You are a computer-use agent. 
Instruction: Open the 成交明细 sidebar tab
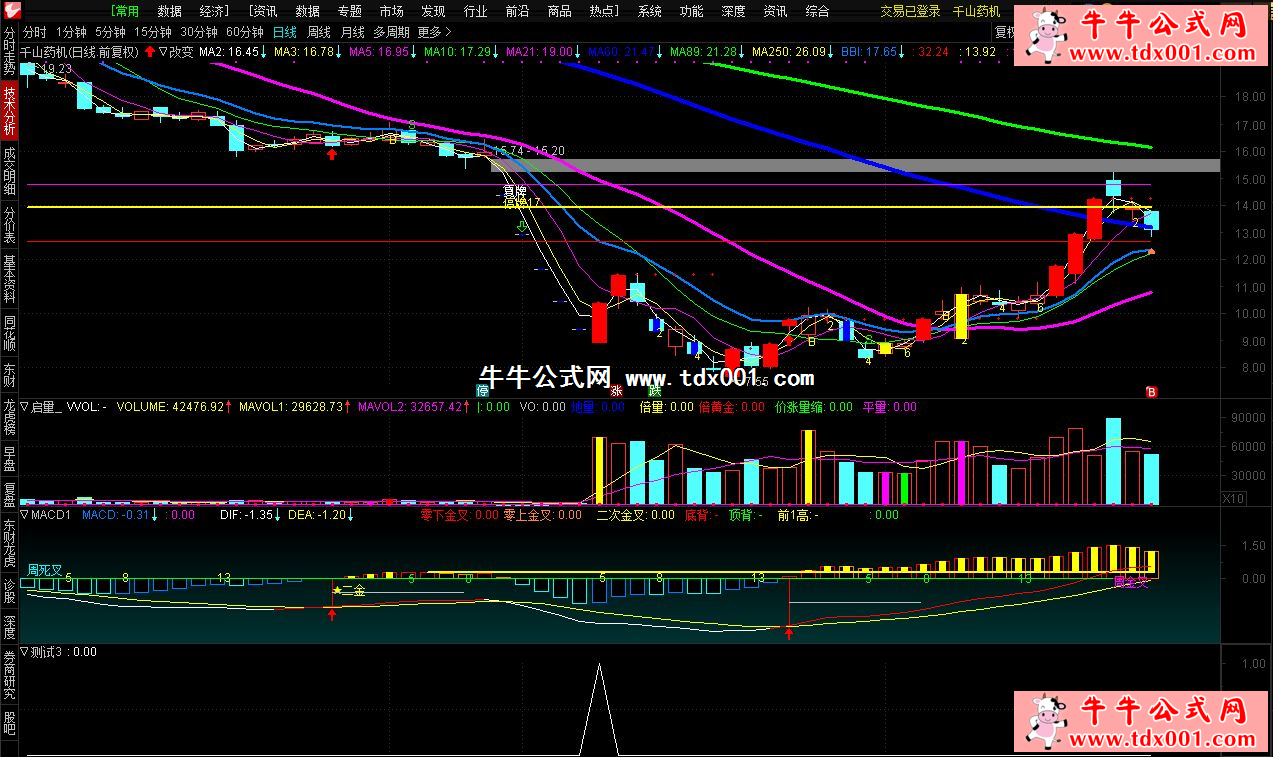[10, 172]
